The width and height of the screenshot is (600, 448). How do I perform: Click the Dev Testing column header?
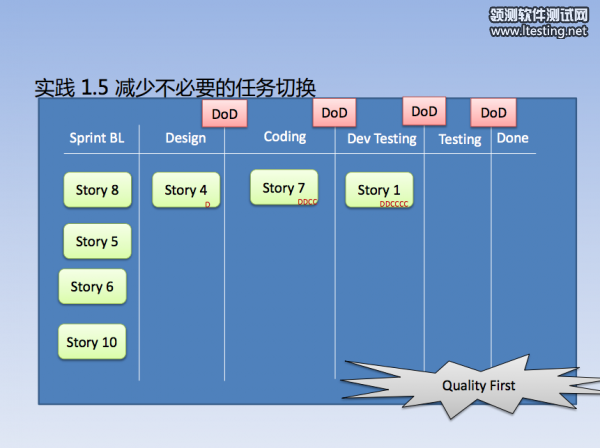pos(382,139)
